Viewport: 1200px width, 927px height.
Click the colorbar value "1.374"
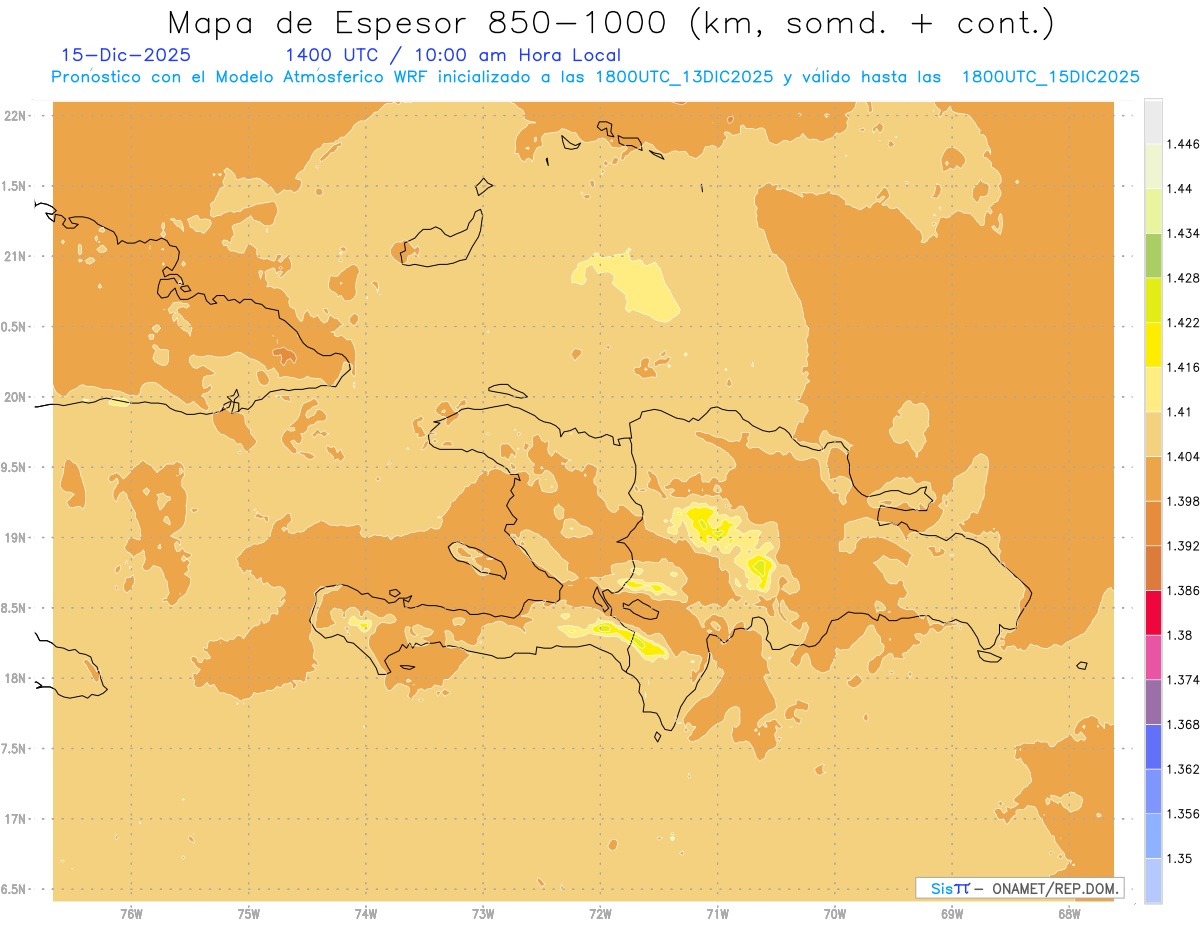coord(1183,680)
